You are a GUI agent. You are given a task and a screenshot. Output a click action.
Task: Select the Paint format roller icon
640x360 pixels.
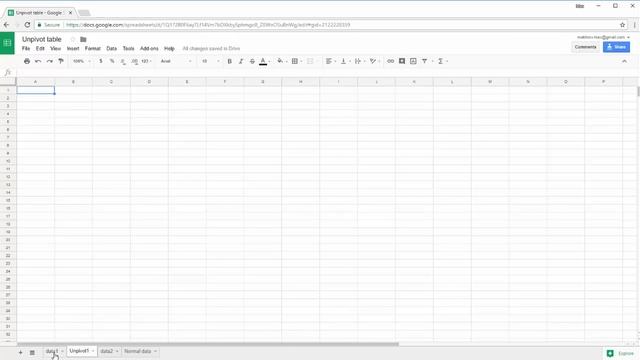61,61
